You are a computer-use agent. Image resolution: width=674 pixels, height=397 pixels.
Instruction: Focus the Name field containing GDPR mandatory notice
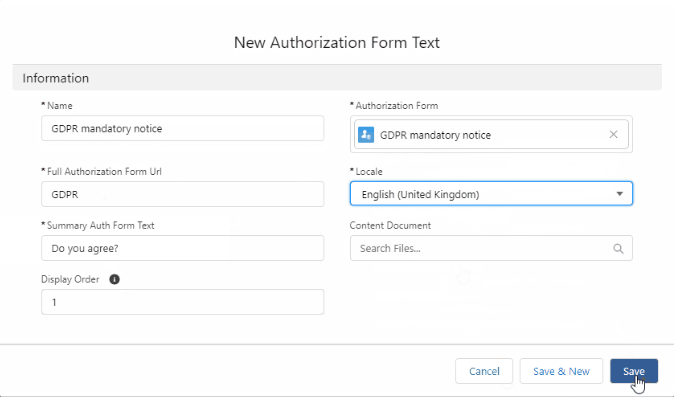[182, 128]
